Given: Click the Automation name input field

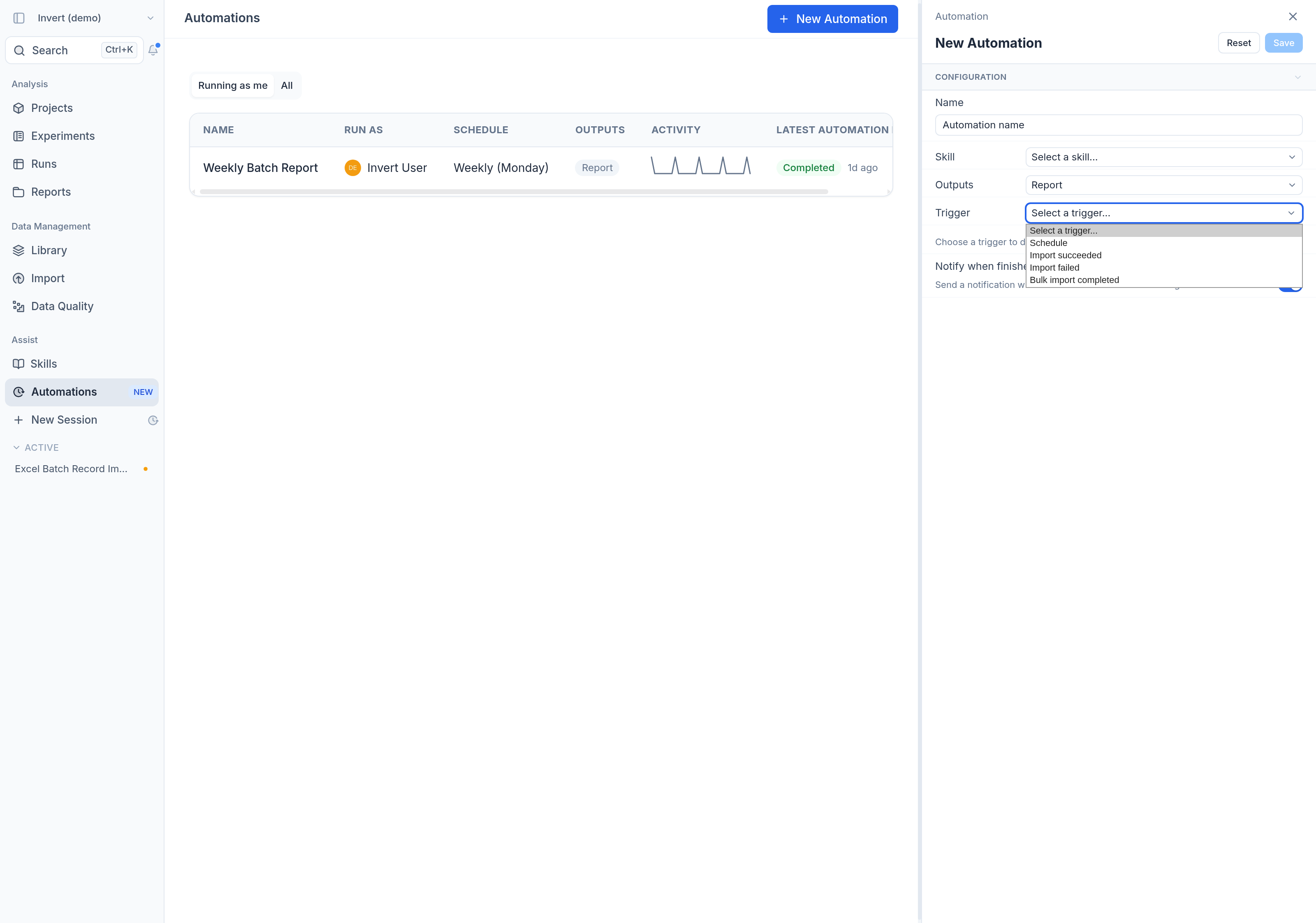Looking at the screenshot, I should pos(1118,125).
